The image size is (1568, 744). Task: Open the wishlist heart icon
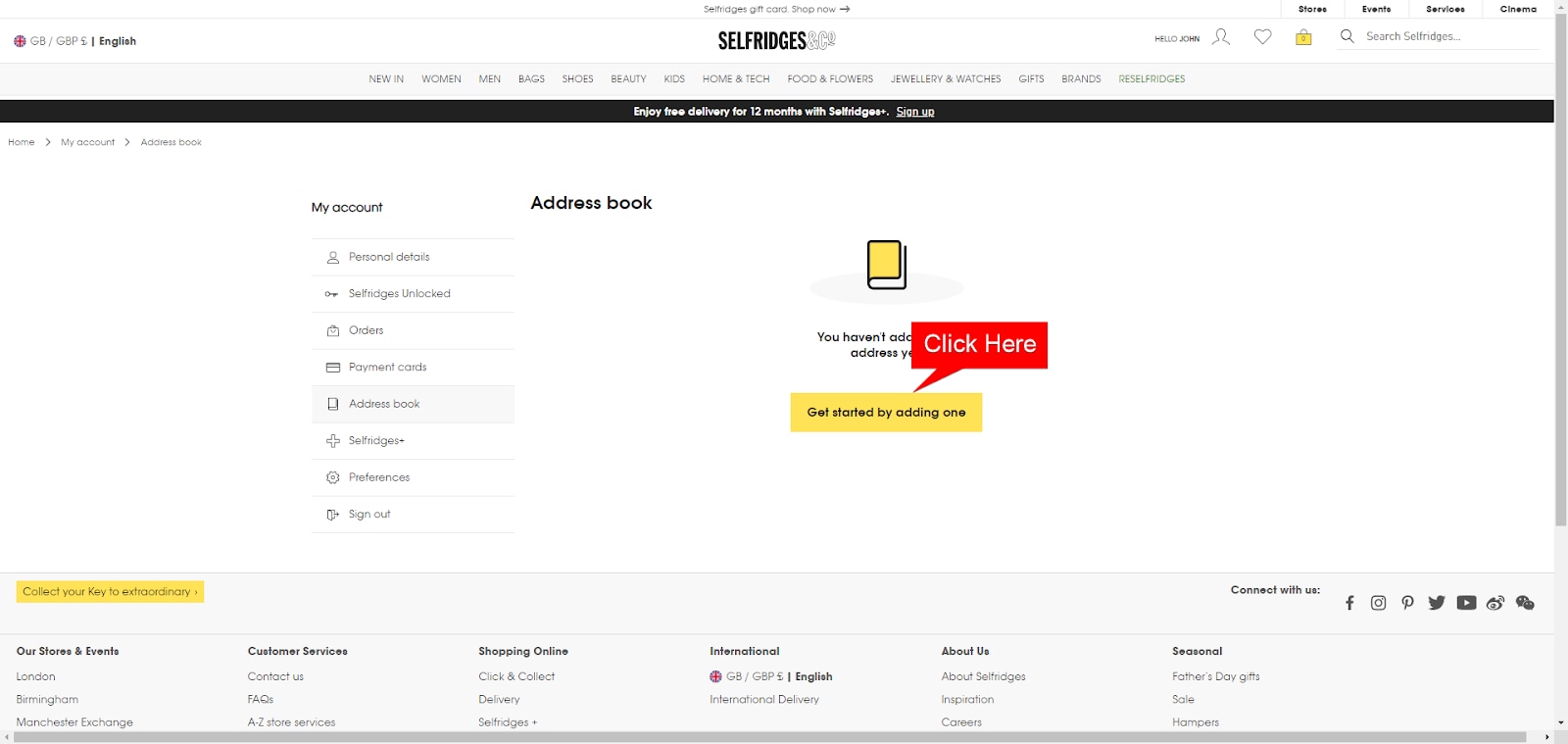1262,37
